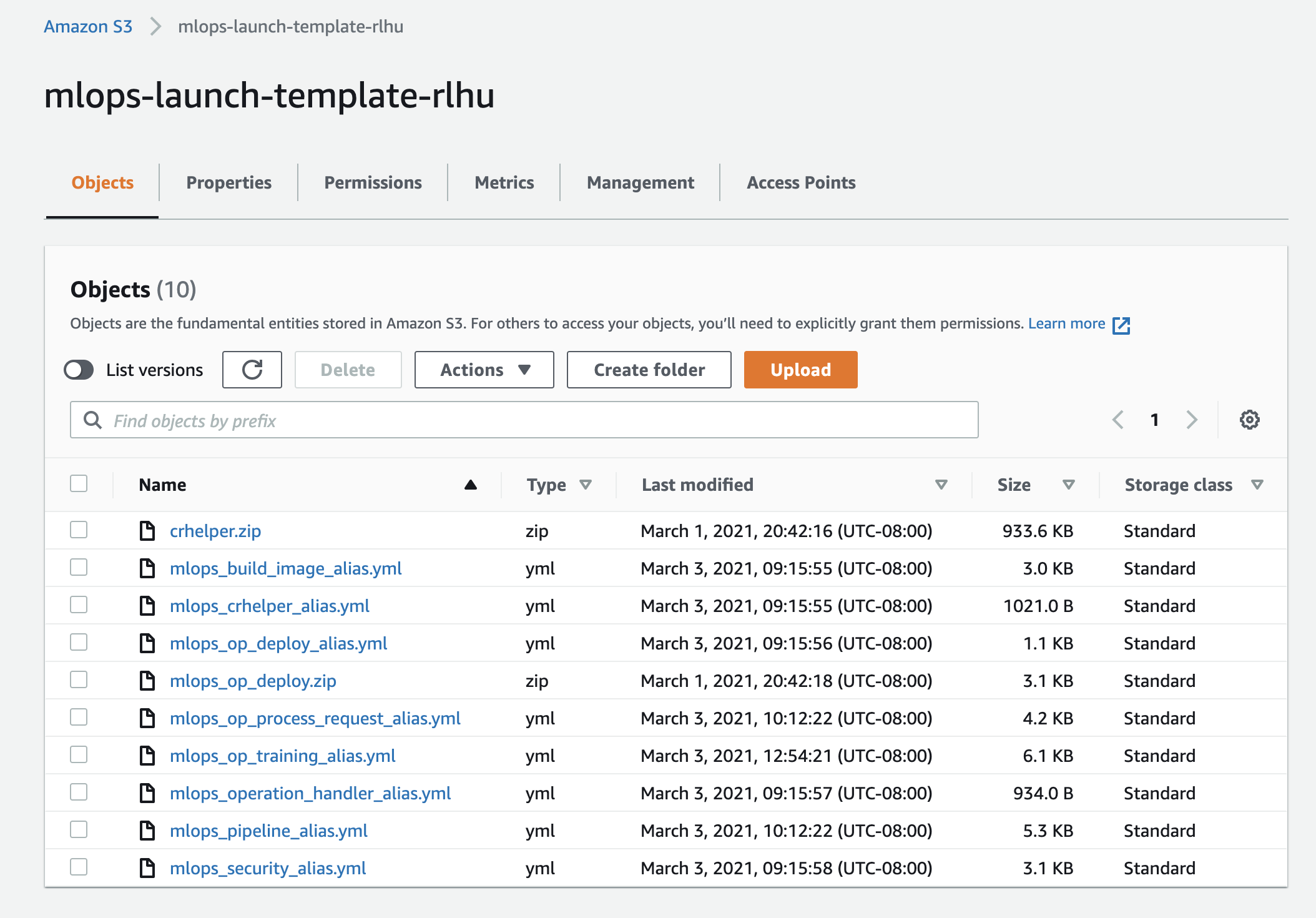Click the search magnifier icon
The width and height of the screenshot is (1316, 918).
click(x=93, y=420)
